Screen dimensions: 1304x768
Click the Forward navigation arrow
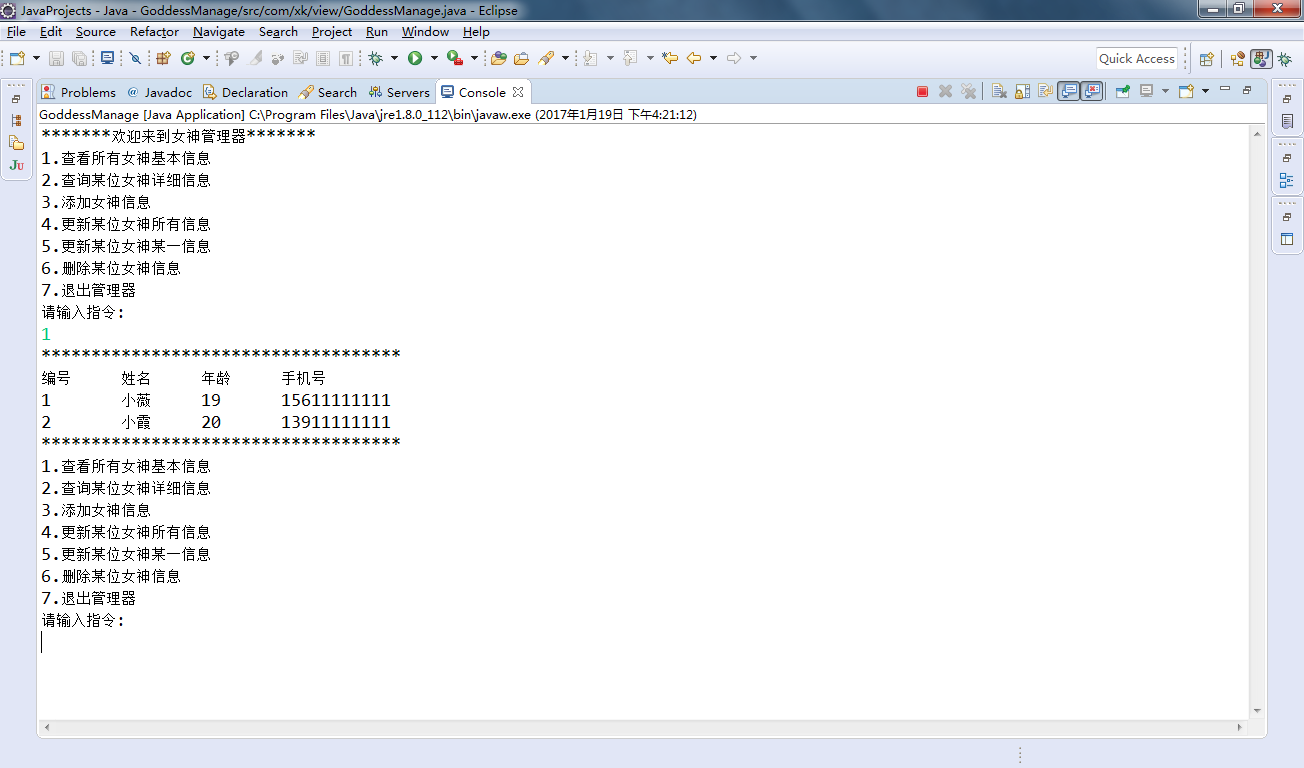[734, 58]
